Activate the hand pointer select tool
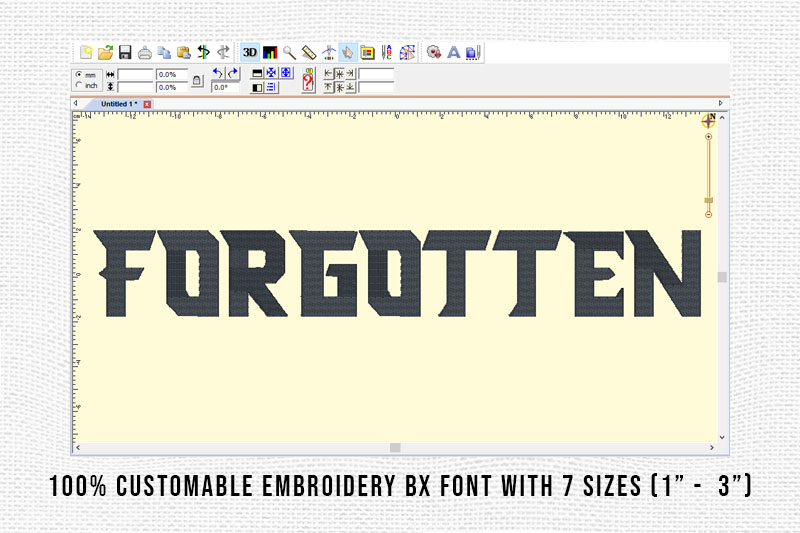The width and height of the screenshot is (800, 533). 348,53
